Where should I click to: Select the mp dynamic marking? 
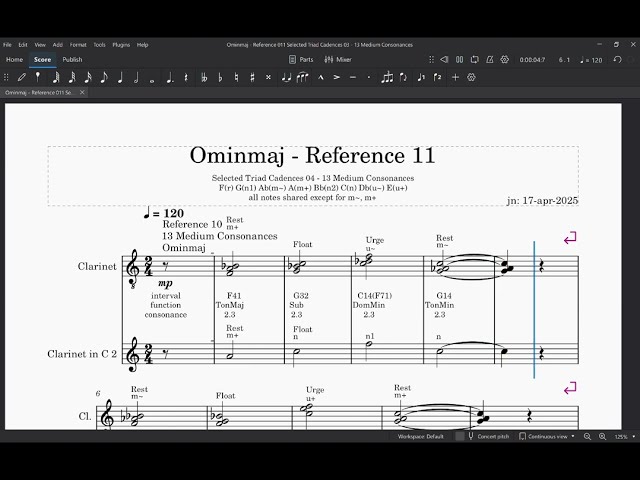tap(165, 283)
